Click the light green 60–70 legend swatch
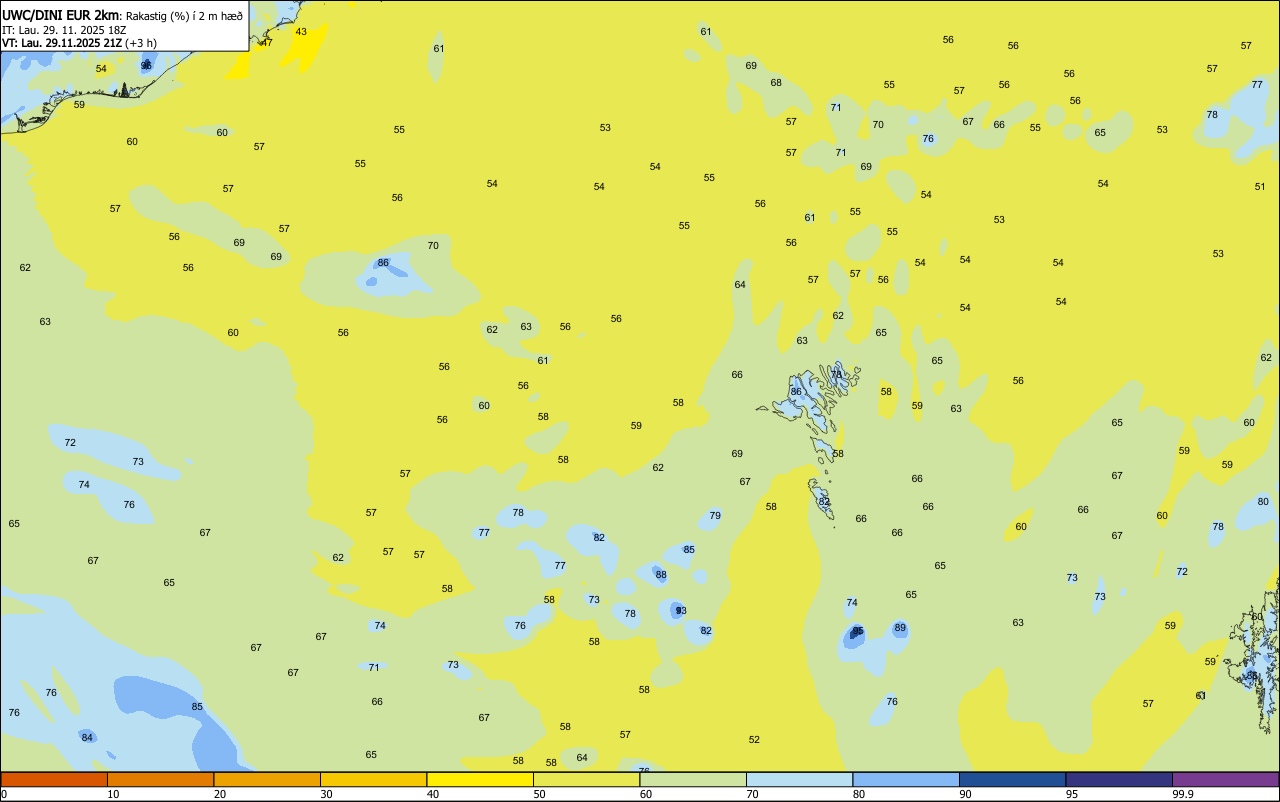The height and width of the screenshot is (802, 1280). coord(693,779)
